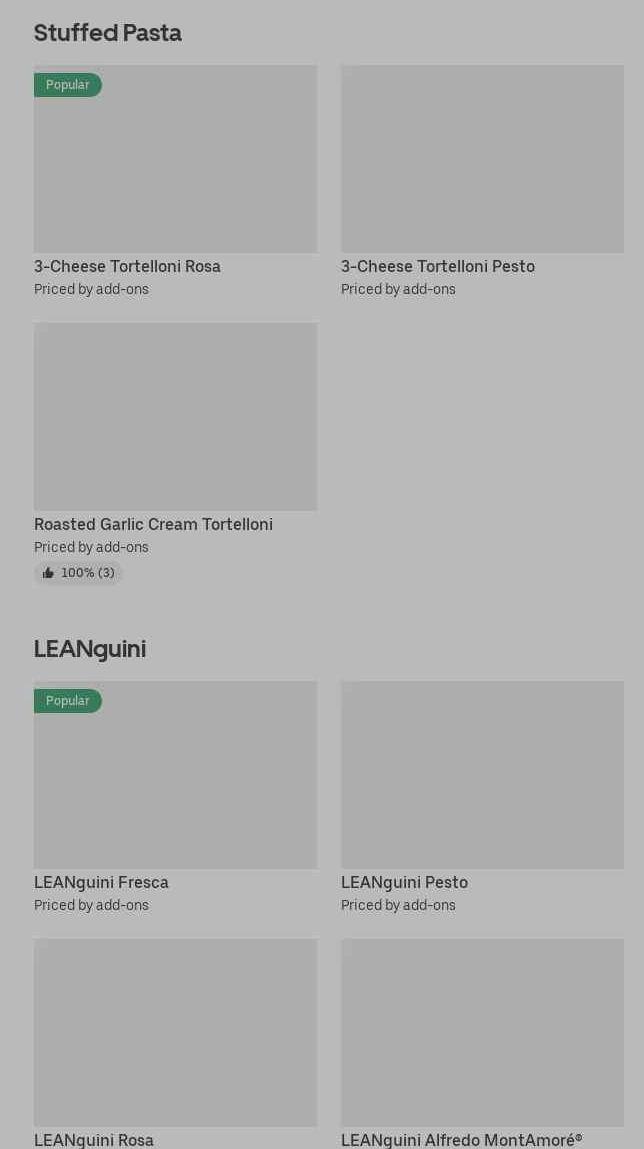Screen dimensions: 644x1149
Task: Click the 3-Cheese Tortelloni Rosa title
Action: point(127,267)
